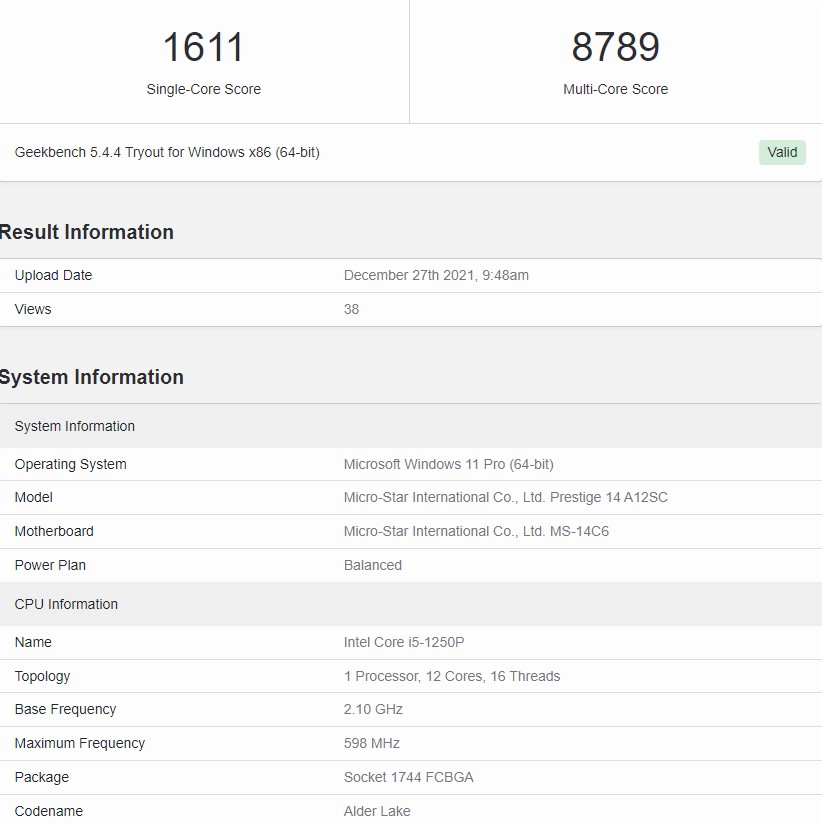The width and height of the screenshot is (822, 825).
Task: Click the Upload Date value December 27th 2021
Action: [436, 275]
